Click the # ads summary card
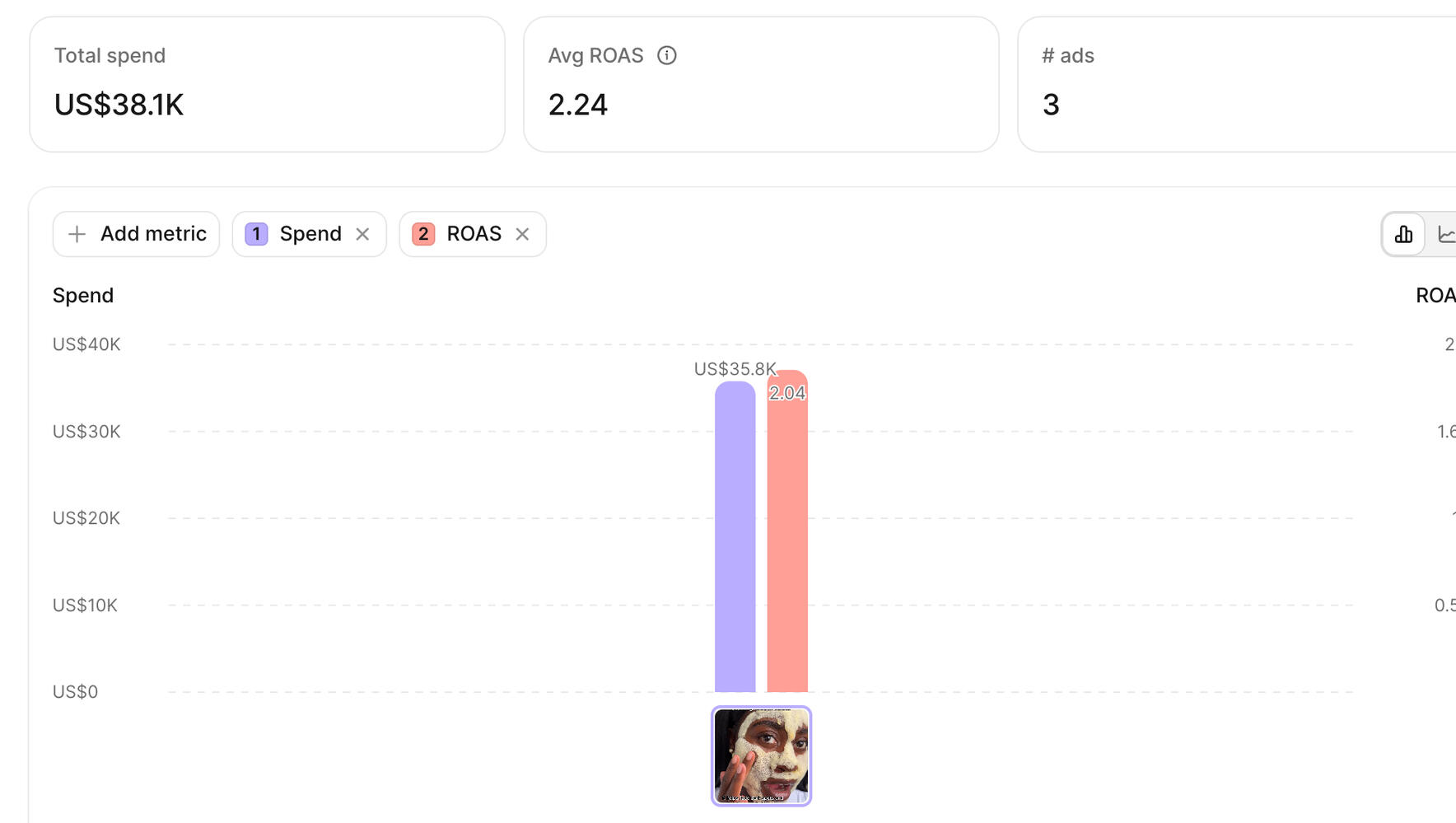 coord(1235,84)
